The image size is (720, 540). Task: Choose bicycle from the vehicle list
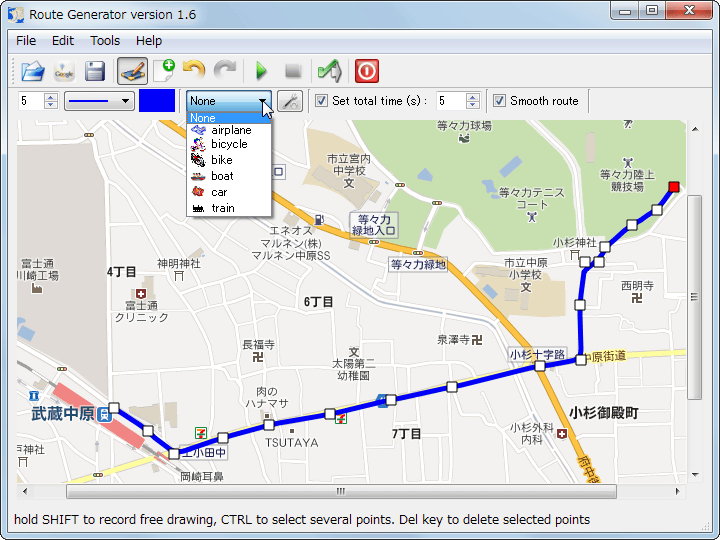229,144
